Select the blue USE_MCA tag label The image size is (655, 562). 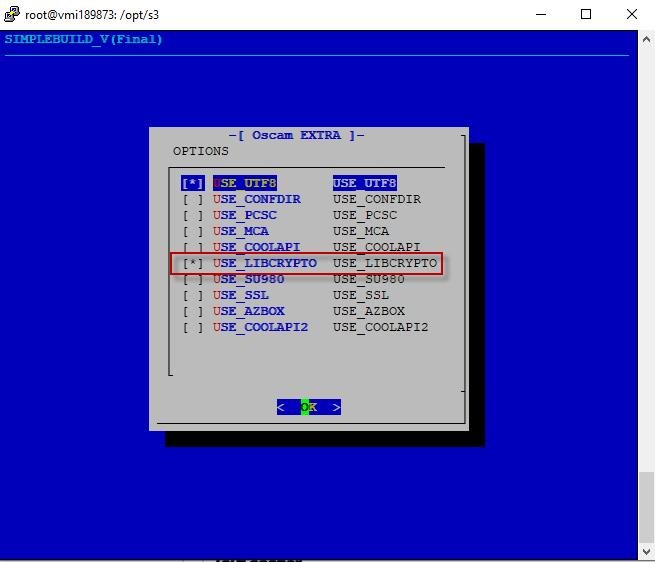[241, 231]
